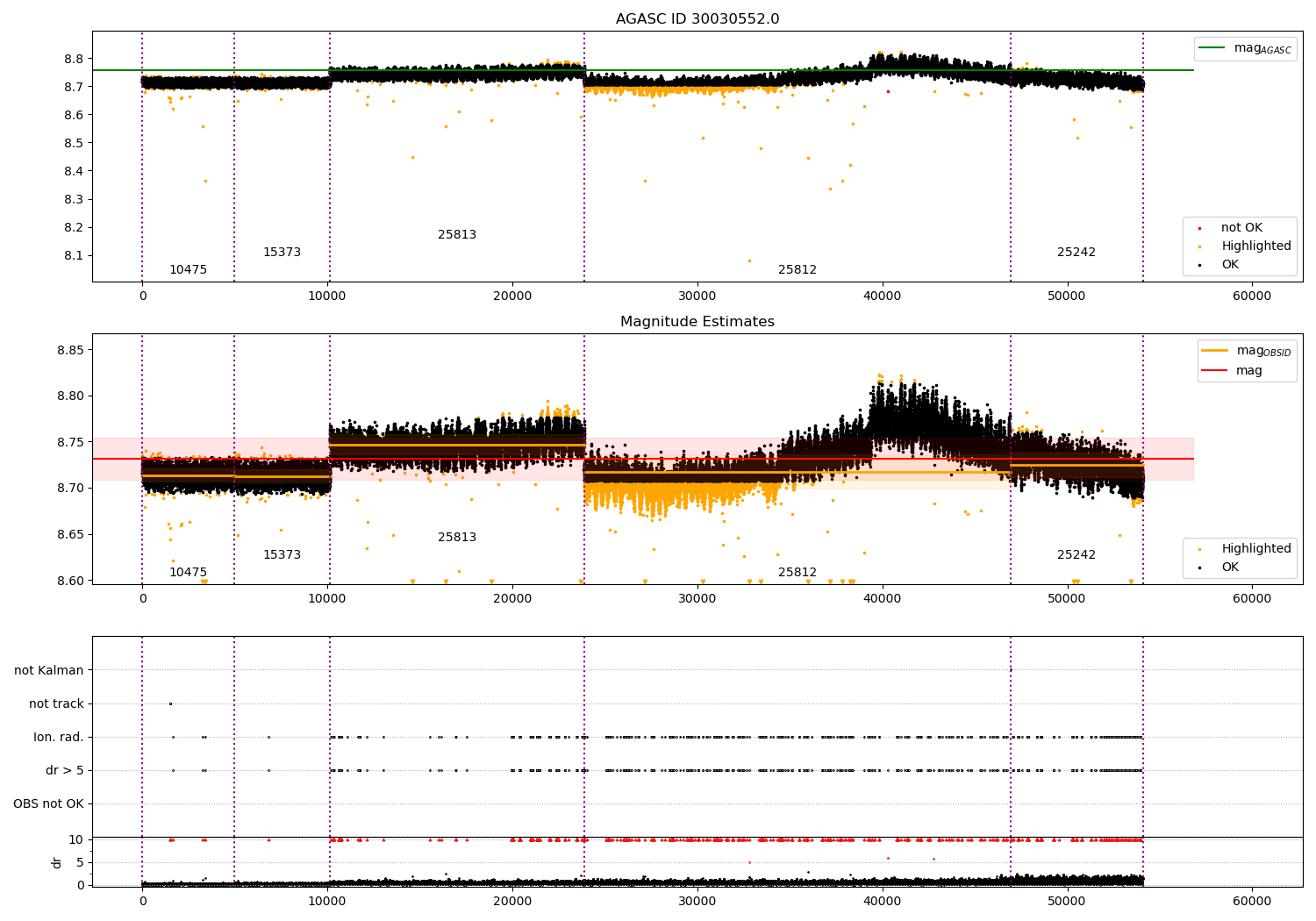Click y-axis tick 8.75 in middle plot
The image size is (1316, 921).
[x=70, y=442]
